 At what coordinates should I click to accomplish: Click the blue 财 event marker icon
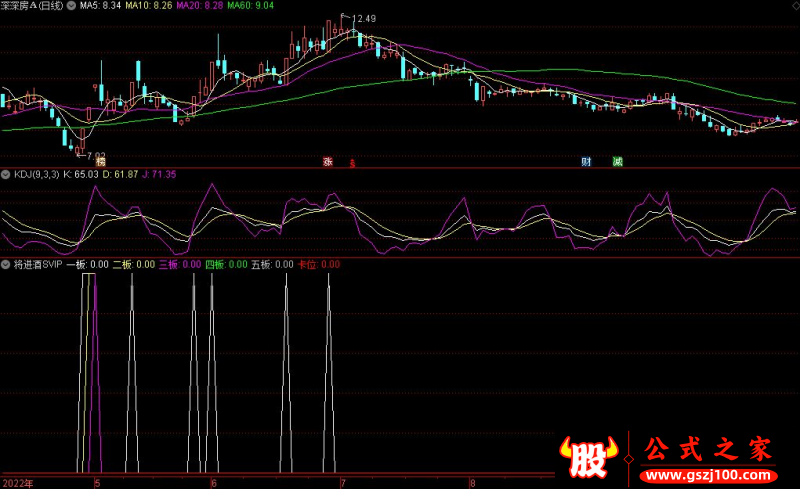pos(587,161)
